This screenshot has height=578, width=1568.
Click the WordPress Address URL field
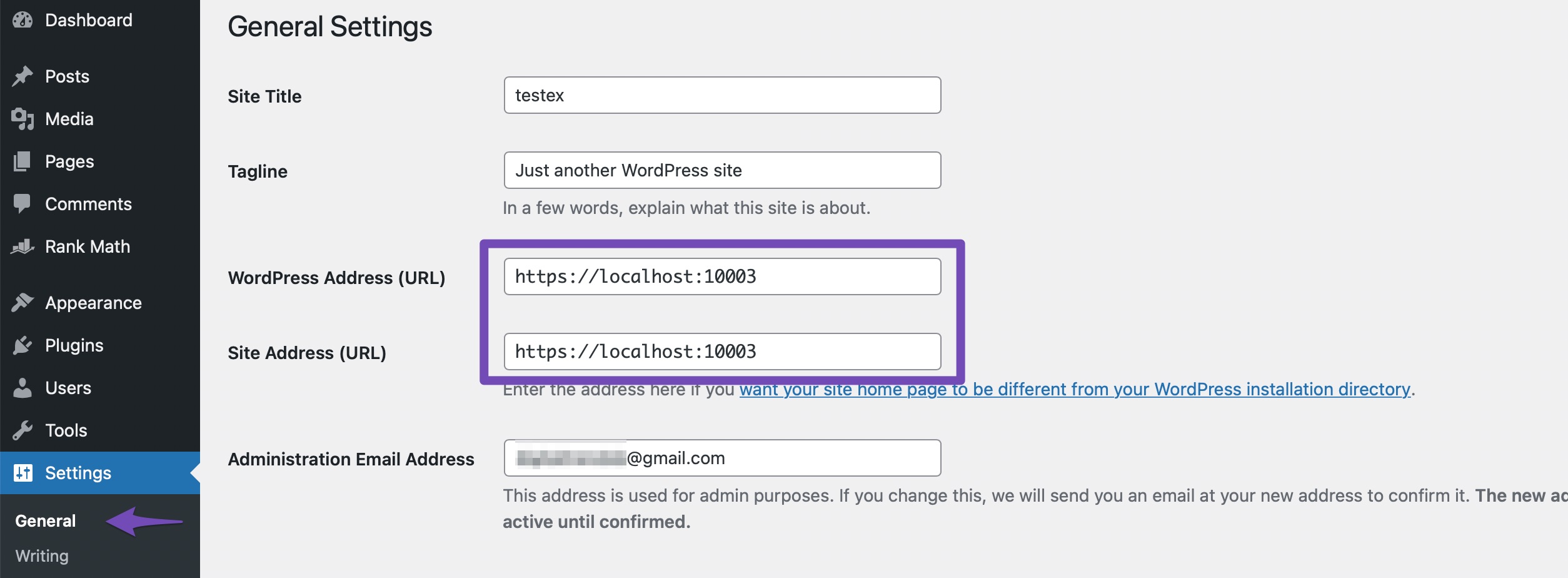click(722, 276)
